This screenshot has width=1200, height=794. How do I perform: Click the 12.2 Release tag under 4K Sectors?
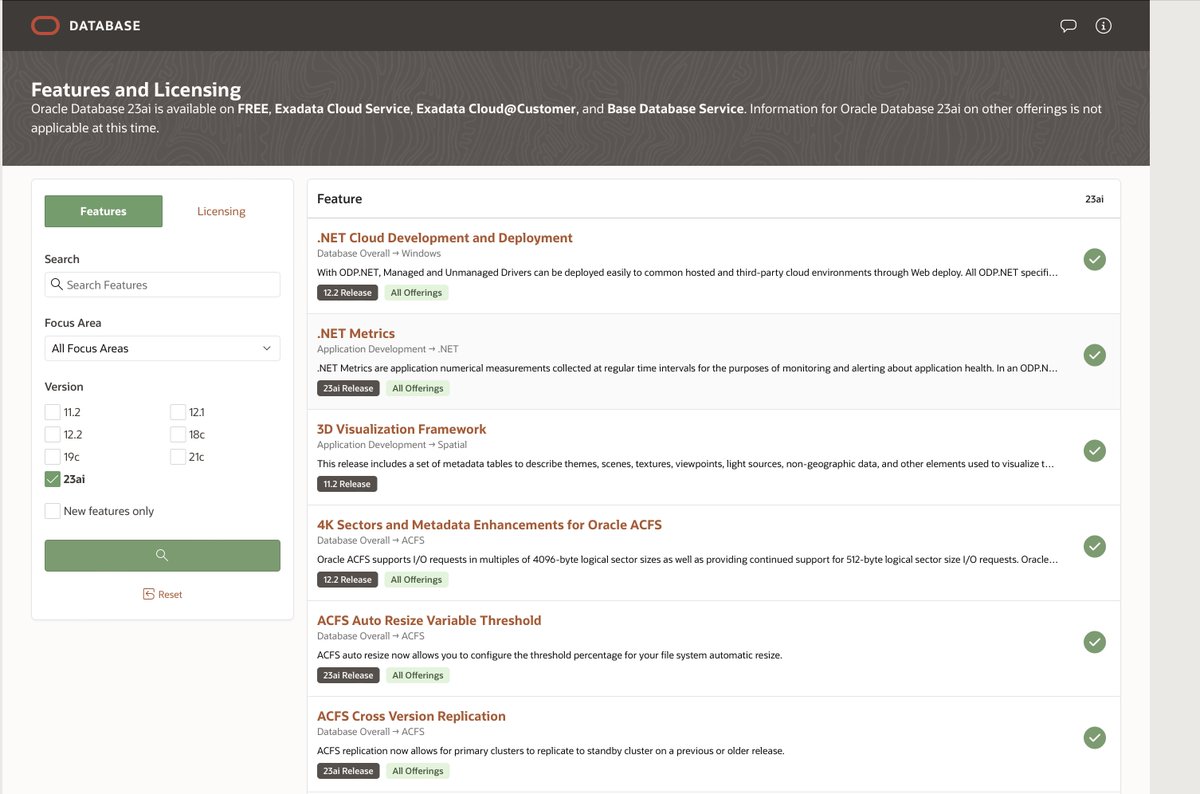(x=347, y=580)
